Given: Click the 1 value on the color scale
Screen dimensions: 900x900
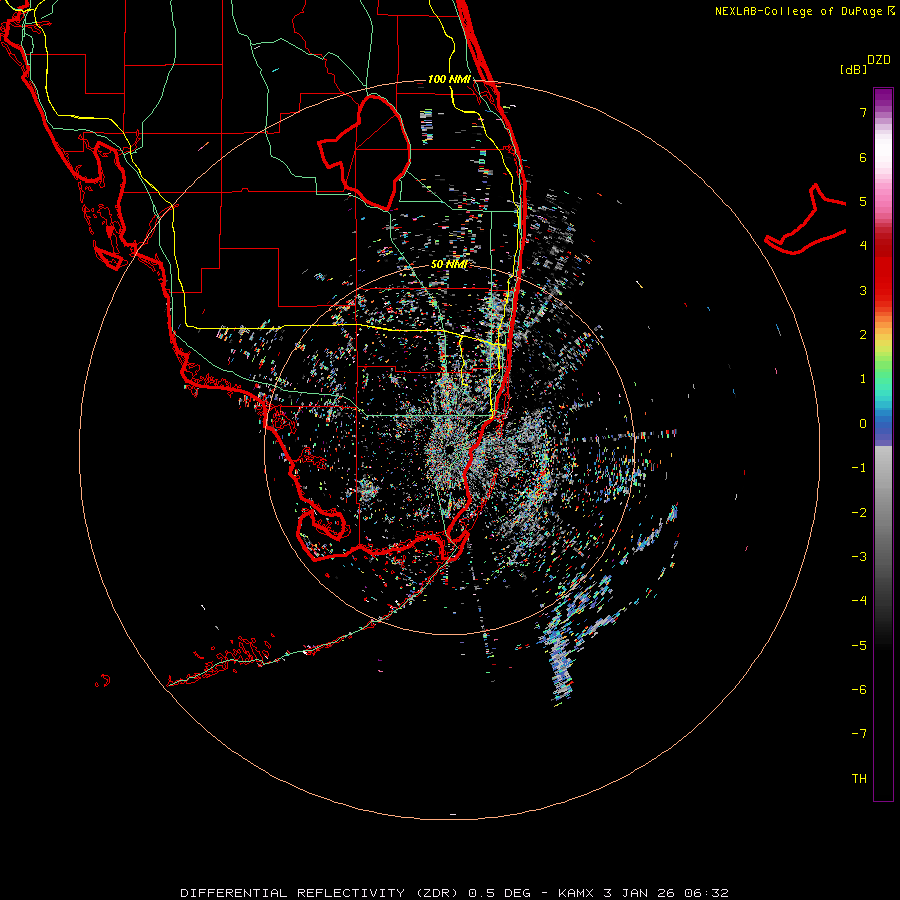Looking at the screenshot, I should [863, 379].
